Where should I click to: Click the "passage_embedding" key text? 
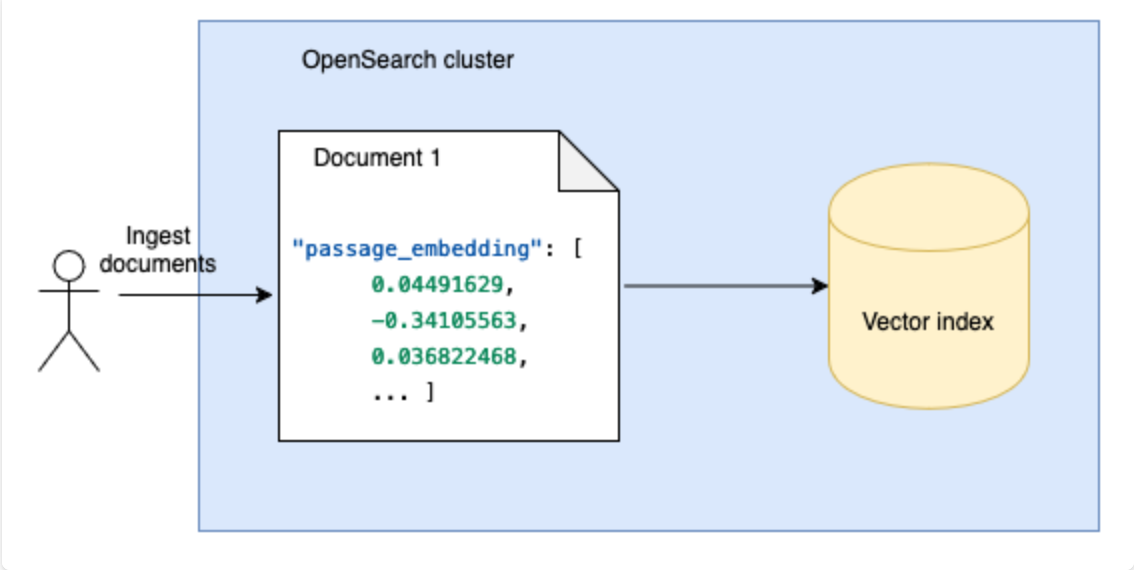417,249
